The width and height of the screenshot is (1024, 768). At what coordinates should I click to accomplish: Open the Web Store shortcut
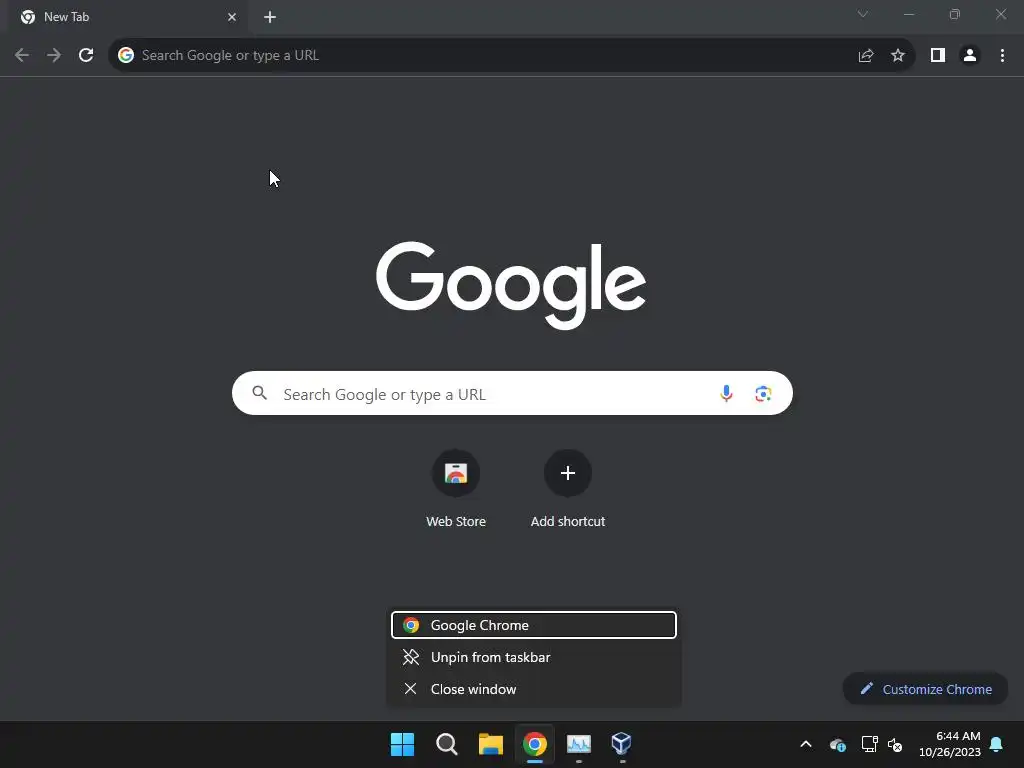(x=456, y=488)
